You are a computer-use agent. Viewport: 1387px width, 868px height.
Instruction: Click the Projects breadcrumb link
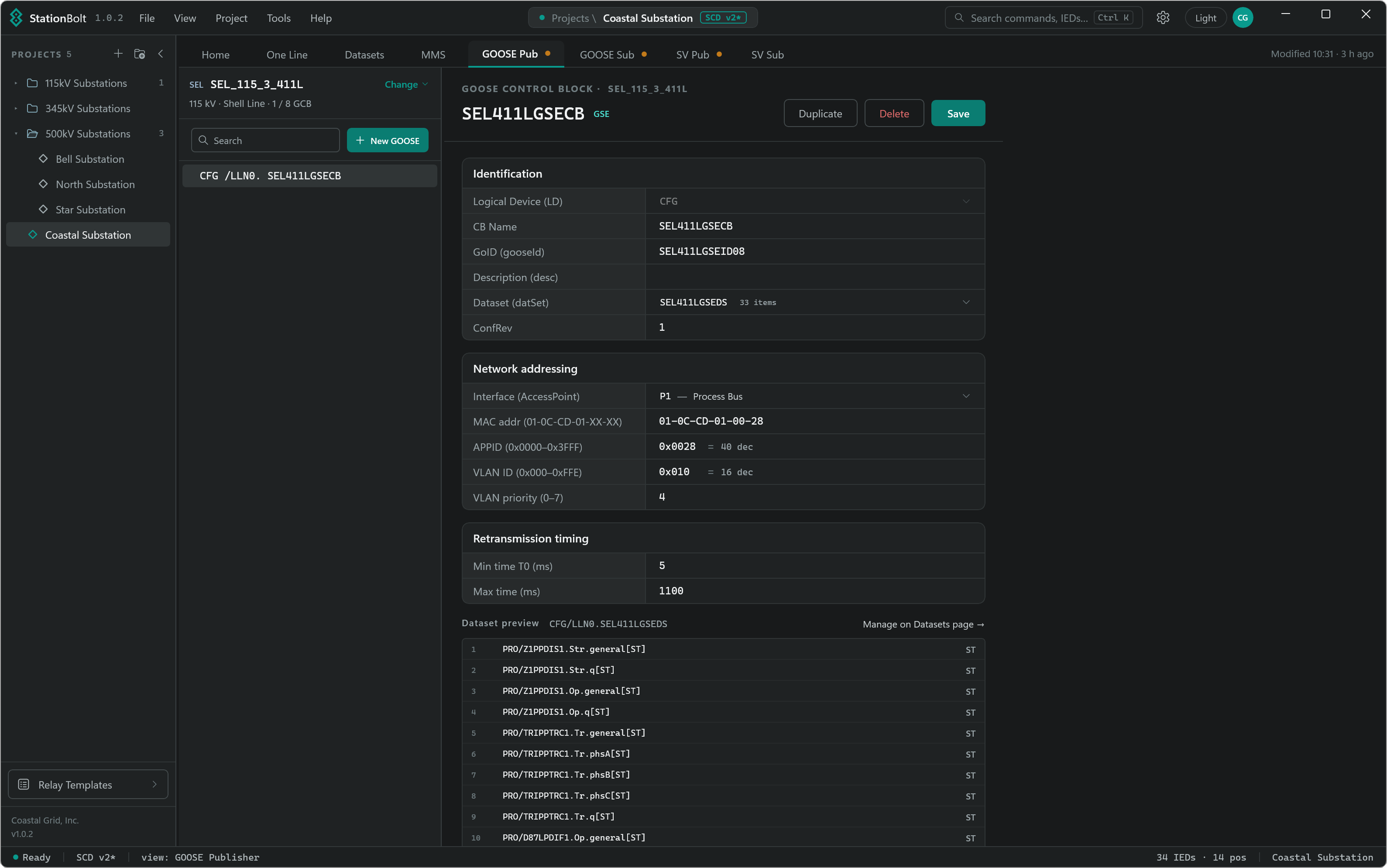pos(570,18)
